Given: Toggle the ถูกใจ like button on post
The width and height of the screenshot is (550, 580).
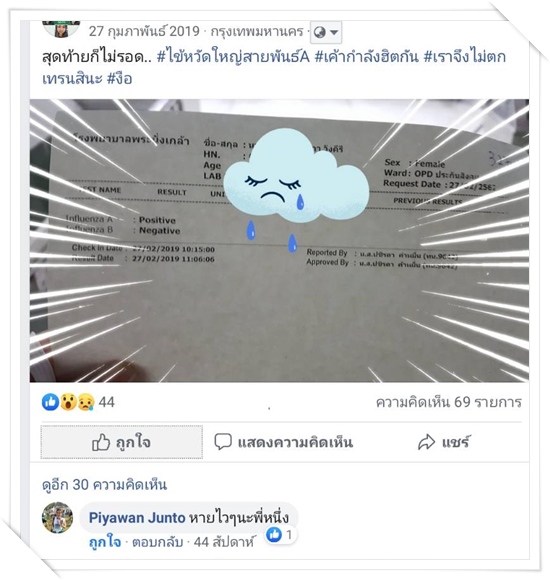Looking at the screenshot, I should coord(122,442).
